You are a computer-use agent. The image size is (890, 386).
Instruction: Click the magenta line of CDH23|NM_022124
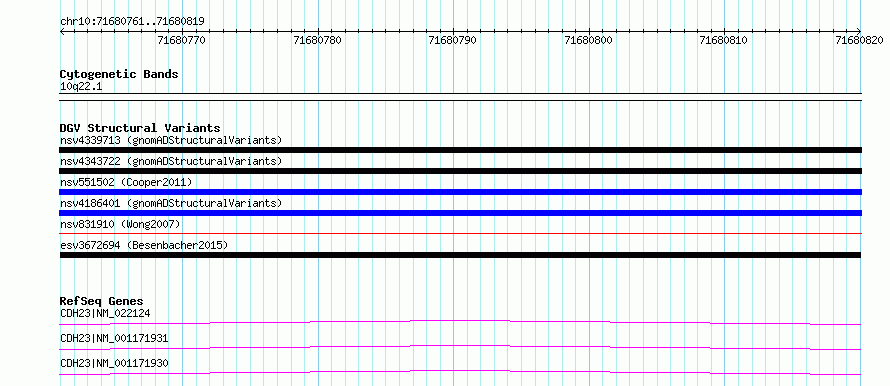pyautogui.click(x=460, y=322)
